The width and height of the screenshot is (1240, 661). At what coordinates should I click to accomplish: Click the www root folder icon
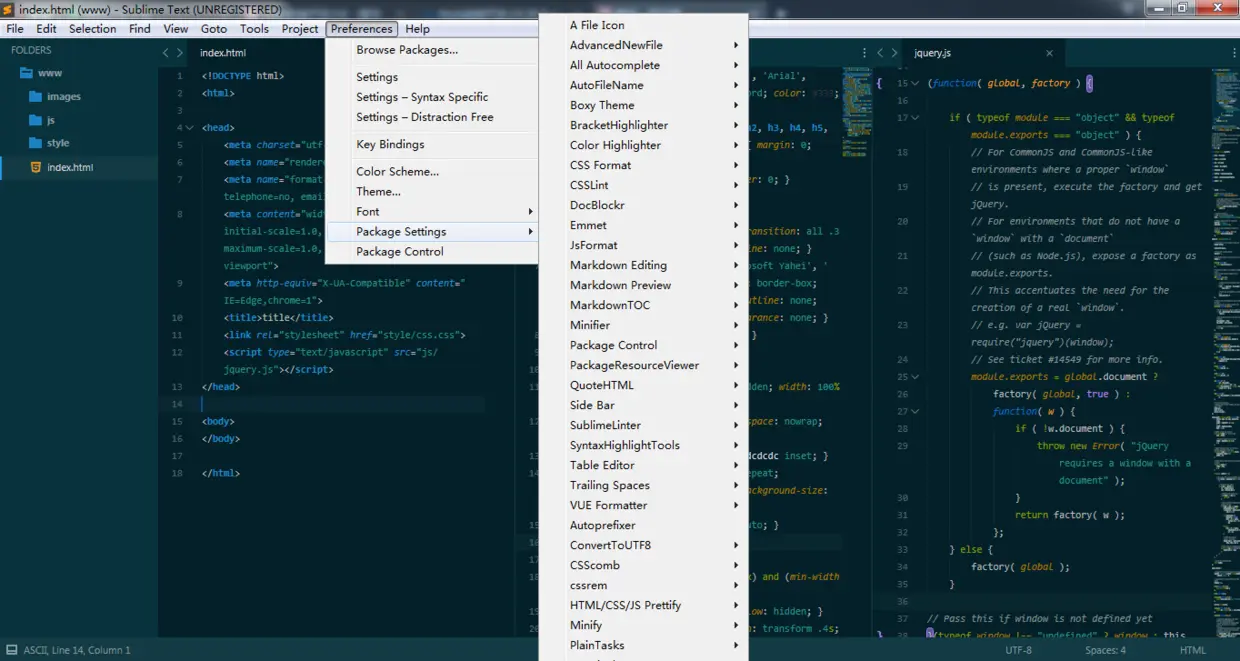(27, 73)
